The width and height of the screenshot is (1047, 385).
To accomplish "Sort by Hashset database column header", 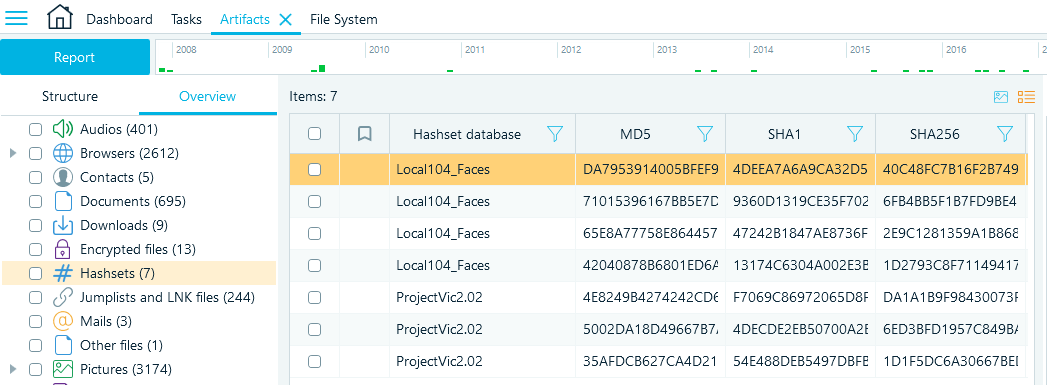I will coord(467,134).
